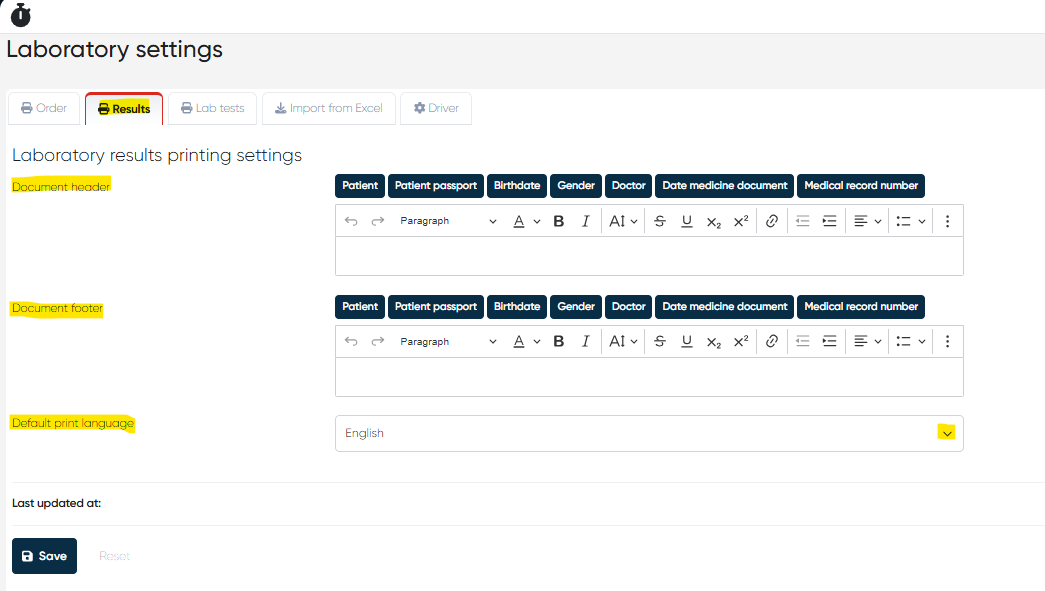
Task: Open font color dropdown in header editor
Action: 526,221
